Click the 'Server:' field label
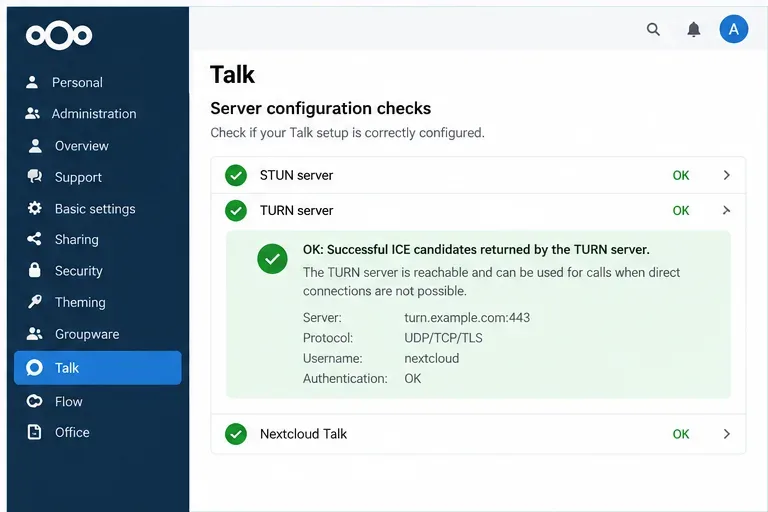 pyautogui.click(x=322, y=317)
